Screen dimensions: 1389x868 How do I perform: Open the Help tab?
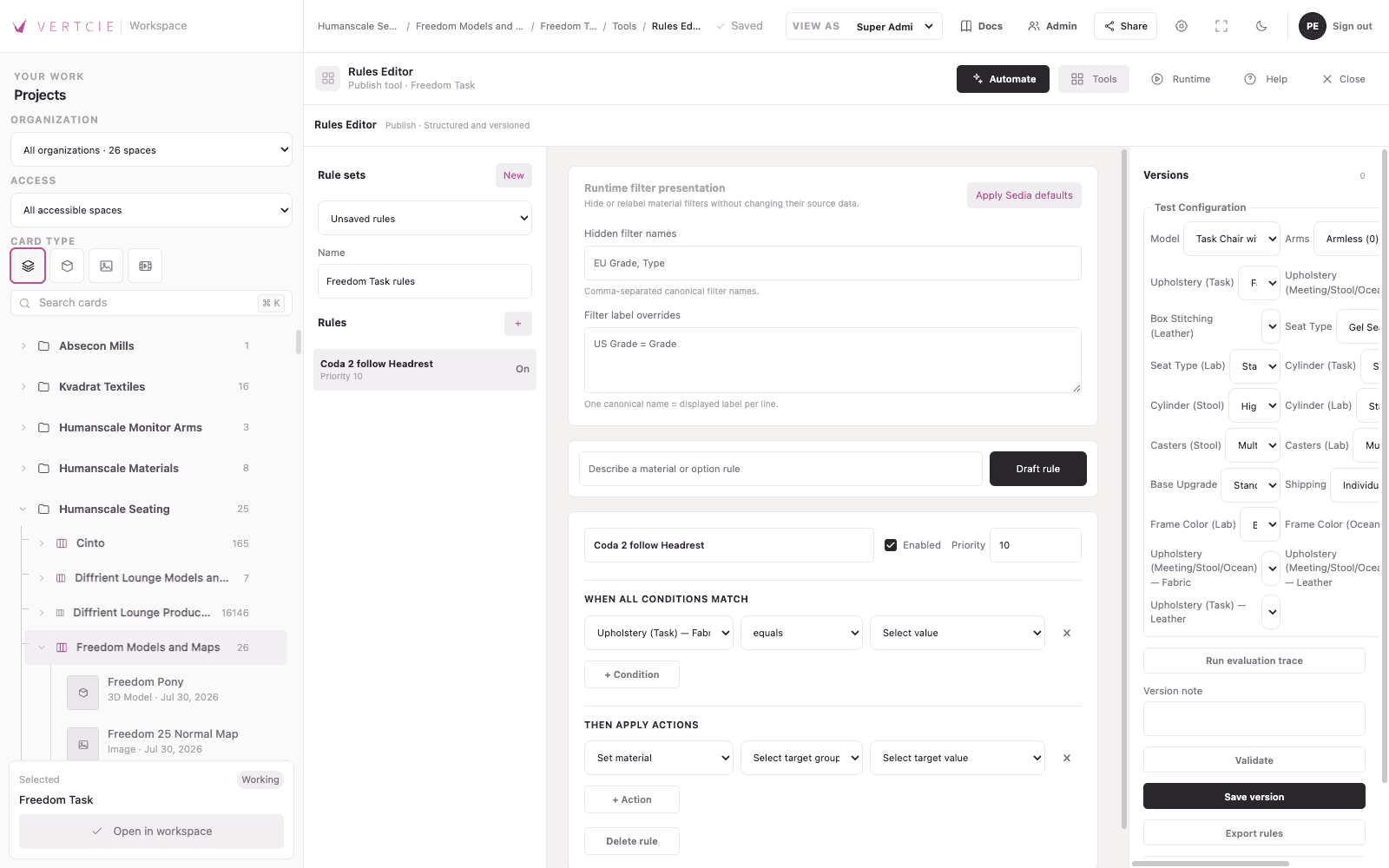1266,79
